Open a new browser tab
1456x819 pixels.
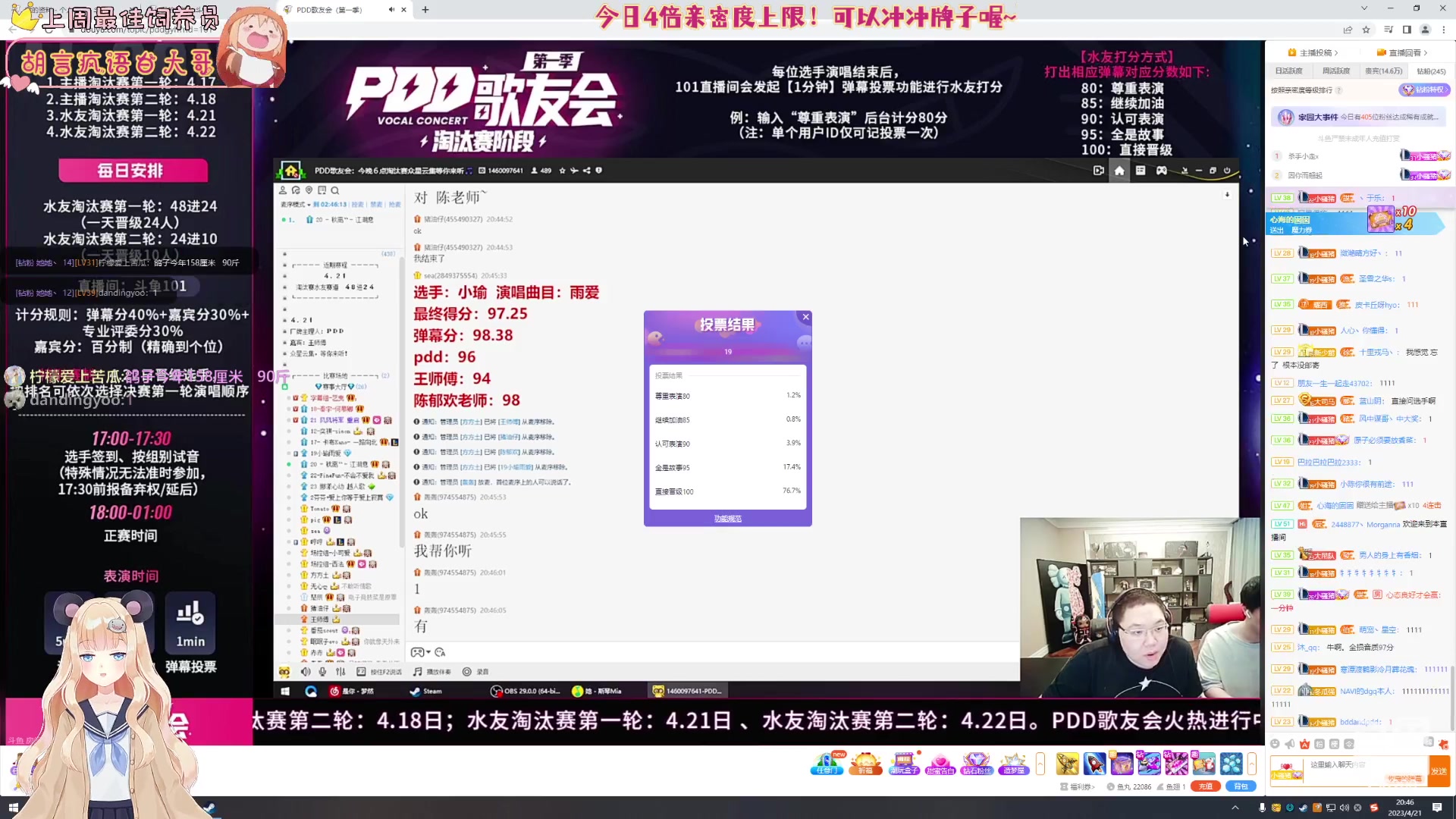pos(425,10)
